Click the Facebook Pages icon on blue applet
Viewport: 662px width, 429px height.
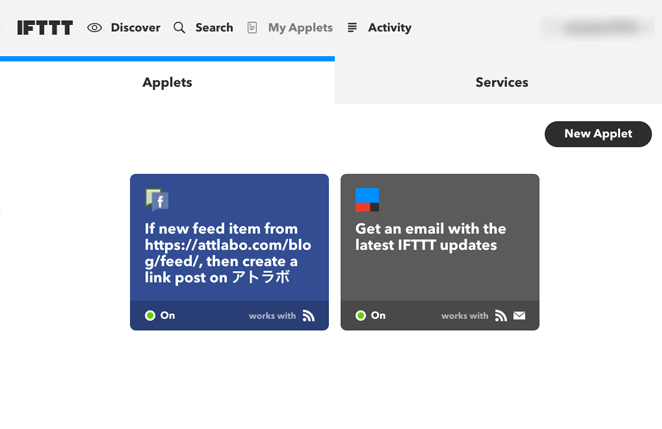157,200
